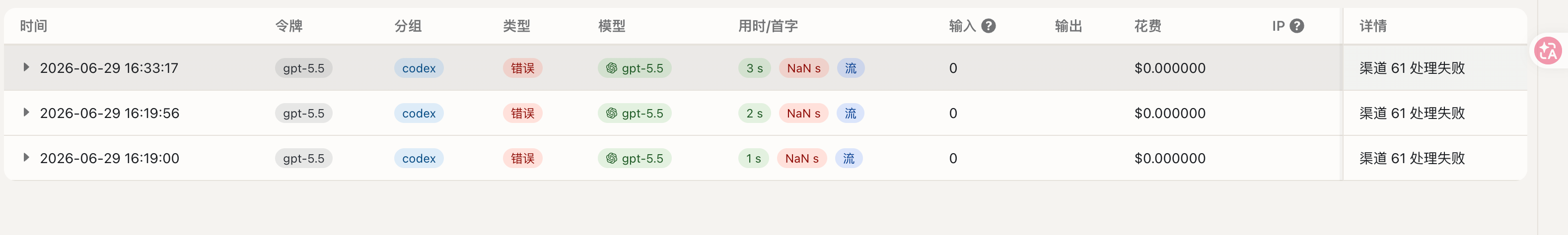Click OpenAI logo in third row's model tag
Screen dimensions: 1568x235
611,158
